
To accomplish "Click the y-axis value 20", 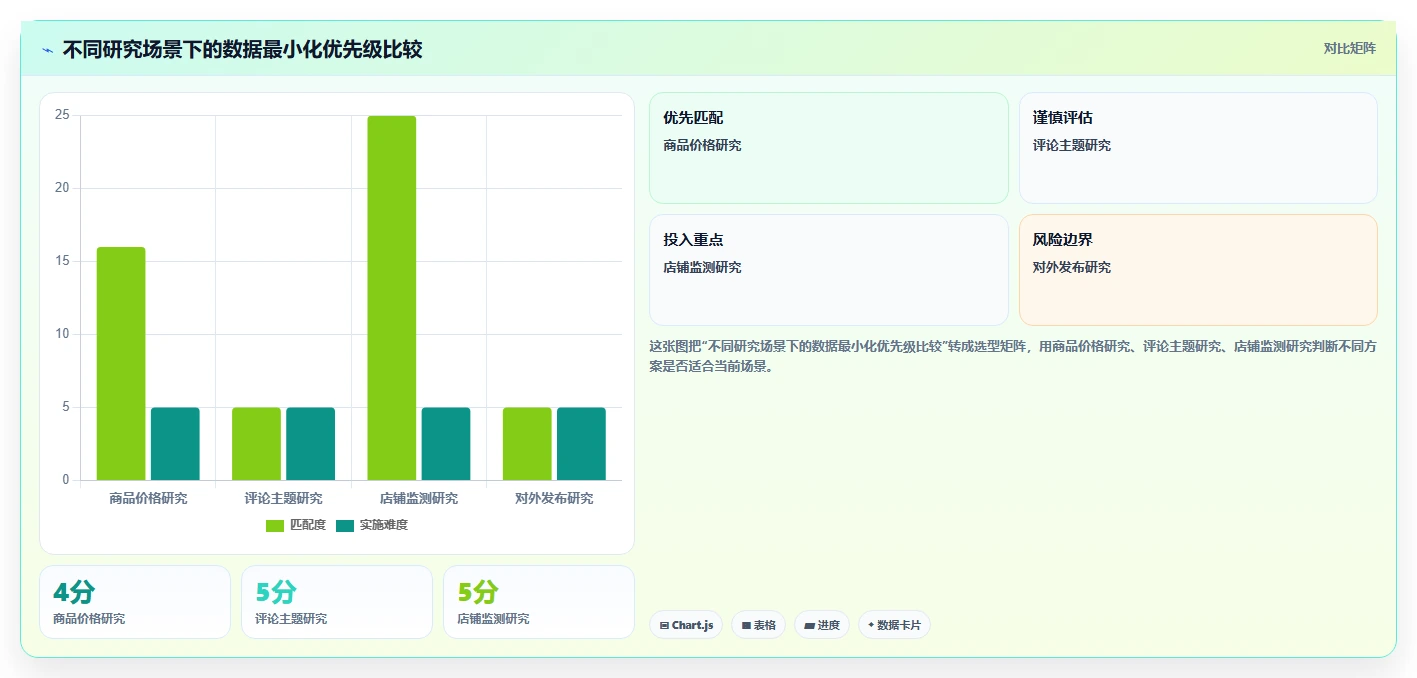I will click(x=62, y=188).
